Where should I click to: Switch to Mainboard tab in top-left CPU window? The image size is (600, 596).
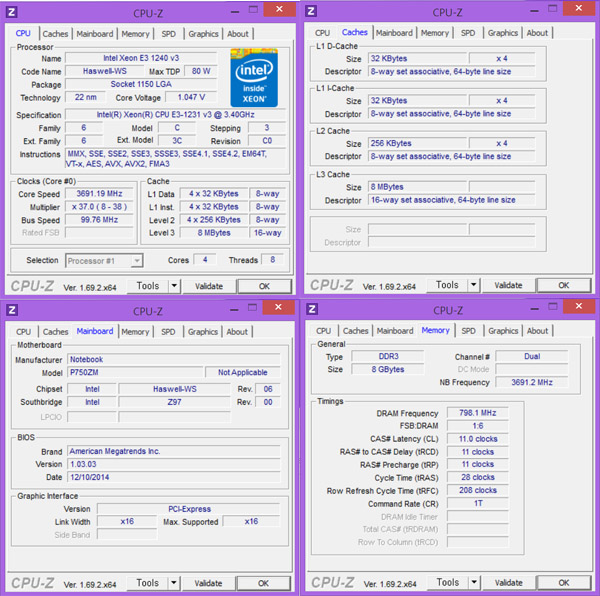pyautogui.click(x=95, y=34)
